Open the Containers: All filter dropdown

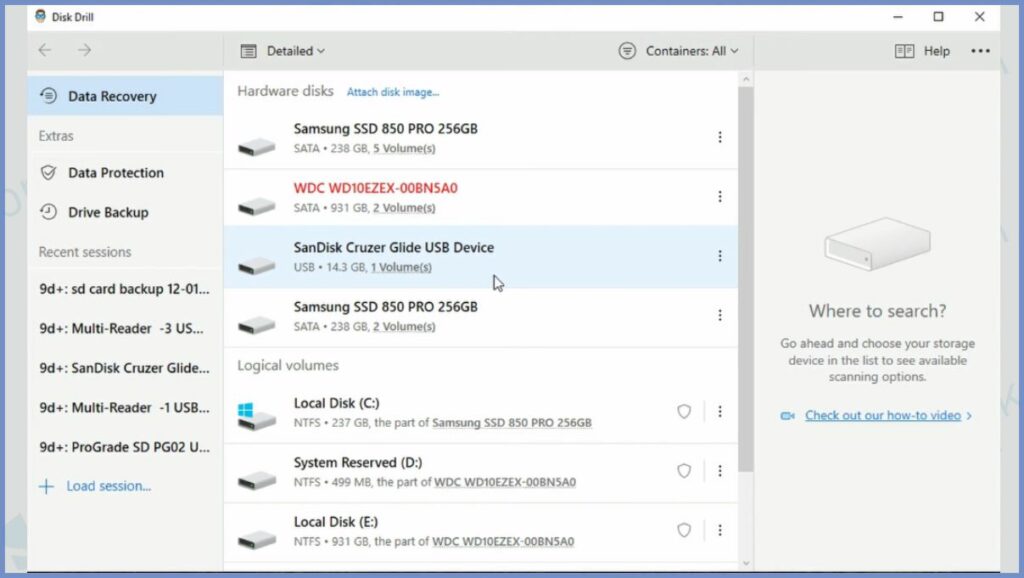click(x=679, y=51)
